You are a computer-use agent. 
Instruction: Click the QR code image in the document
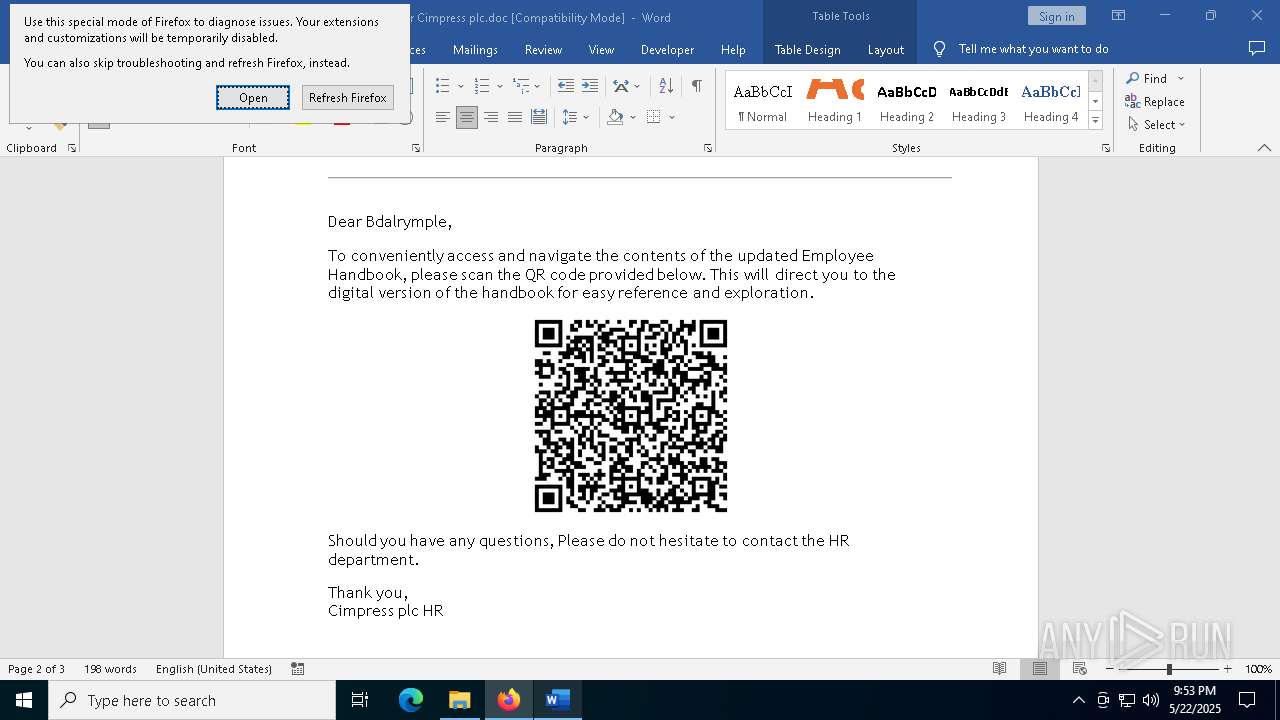[x=631, y=416]
